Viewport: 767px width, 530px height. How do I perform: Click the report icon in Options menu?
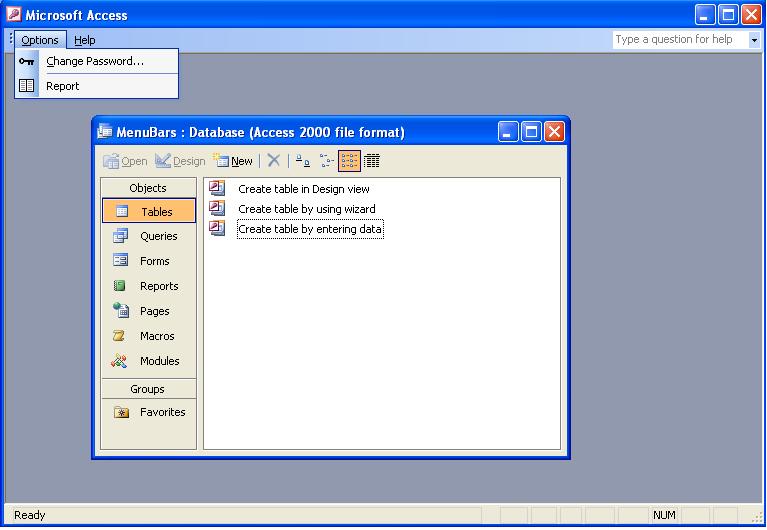pos(26,86)
